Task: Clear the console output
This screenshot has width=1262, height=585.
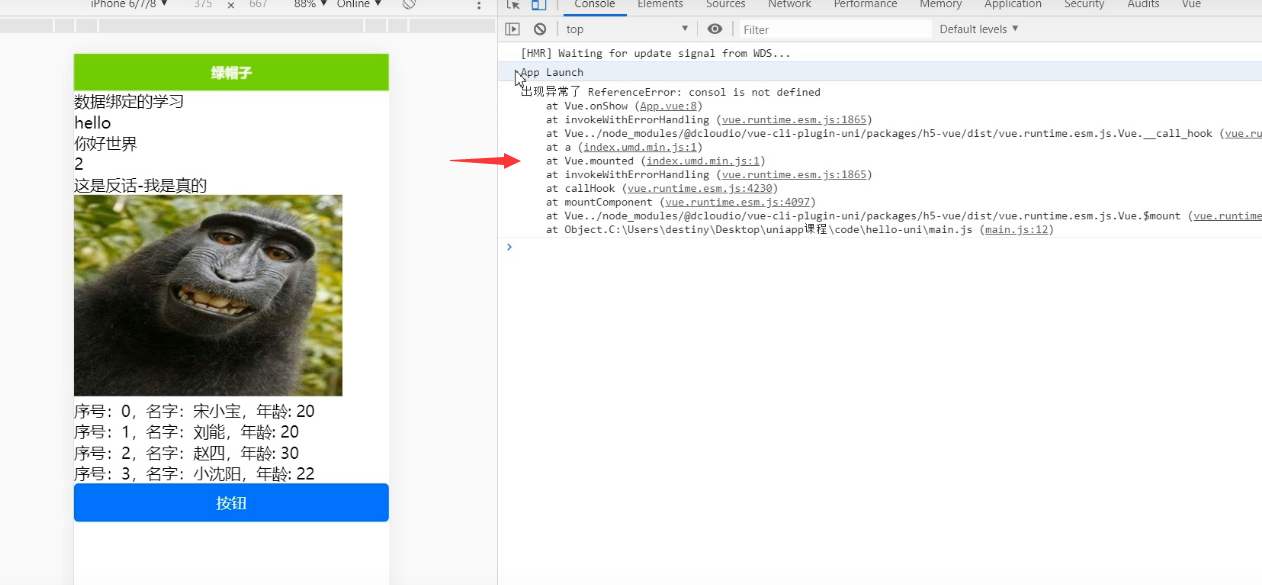Action: (540, 29)
